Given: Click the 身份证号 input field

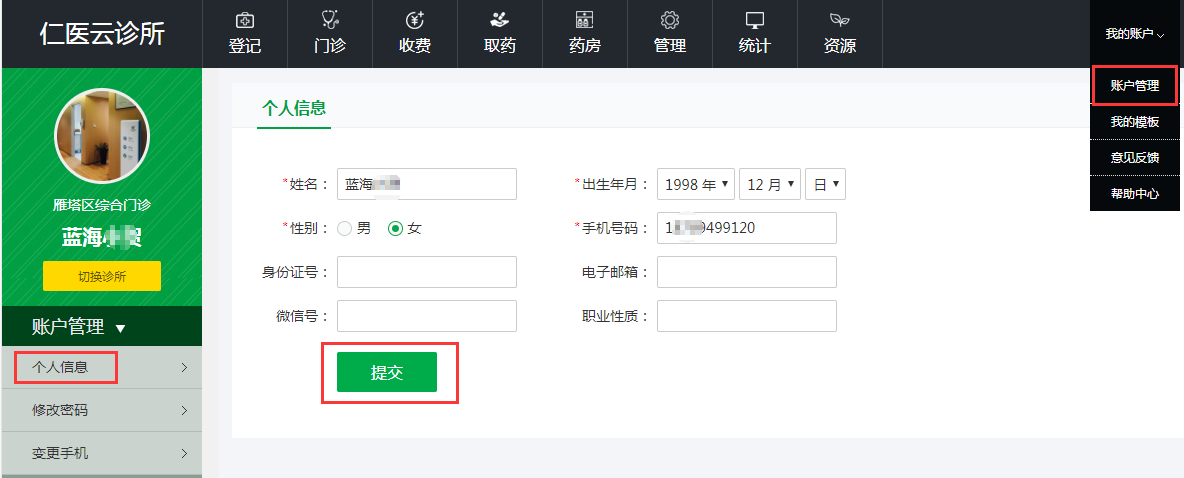Looking at the screenshot, I should coord(427,272).
